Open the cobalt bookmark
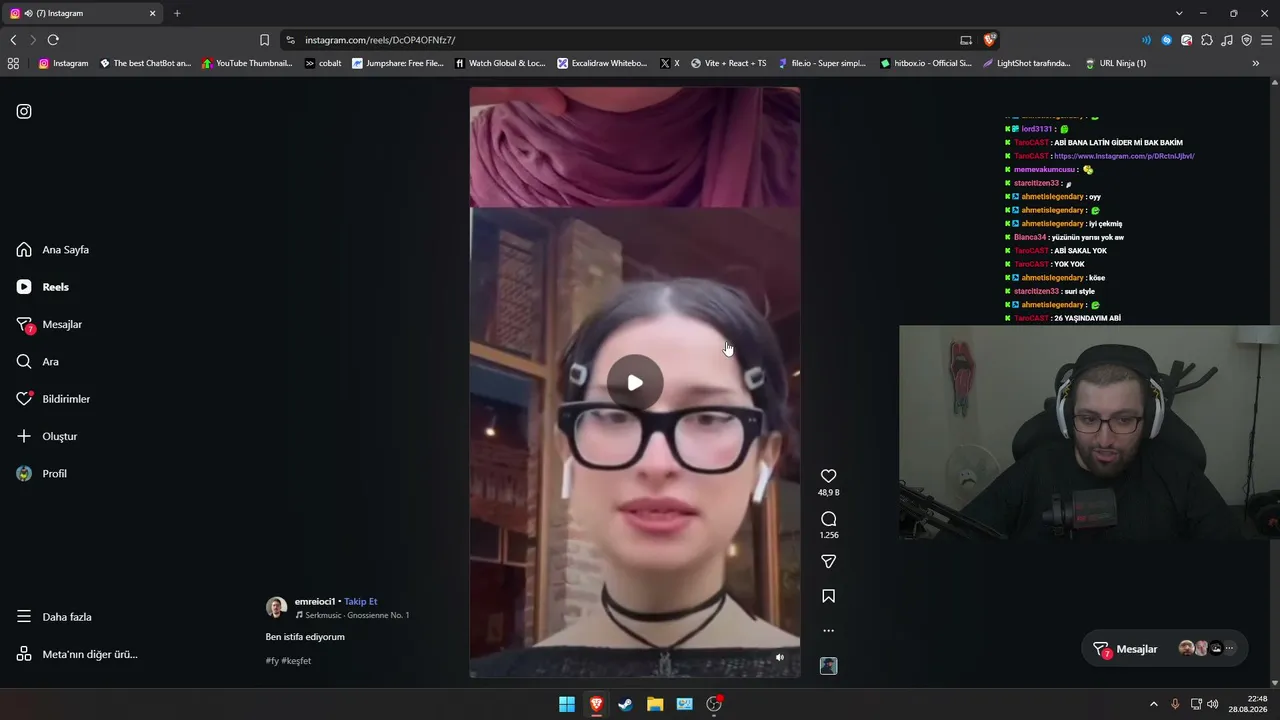The width and height of the screenshot is (1280, 720). (x=323, y=63)
